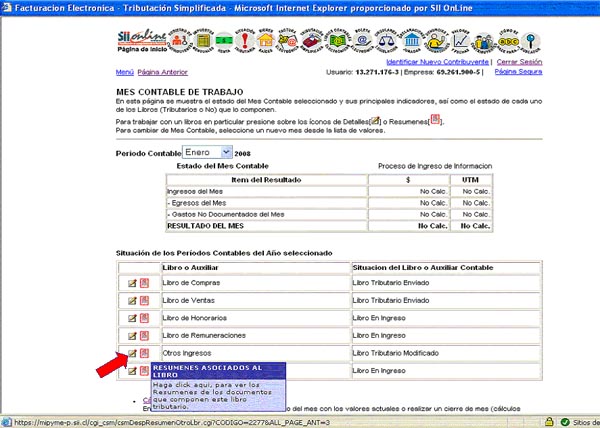Open summaries icon for Libro de Honorarios
The height and width of the screenshot is (428, 600).
pos(144,318)
